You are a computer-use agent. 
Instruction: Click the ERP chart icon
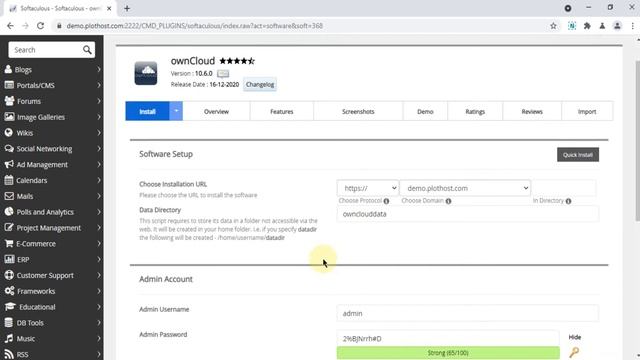coord(9,259)
